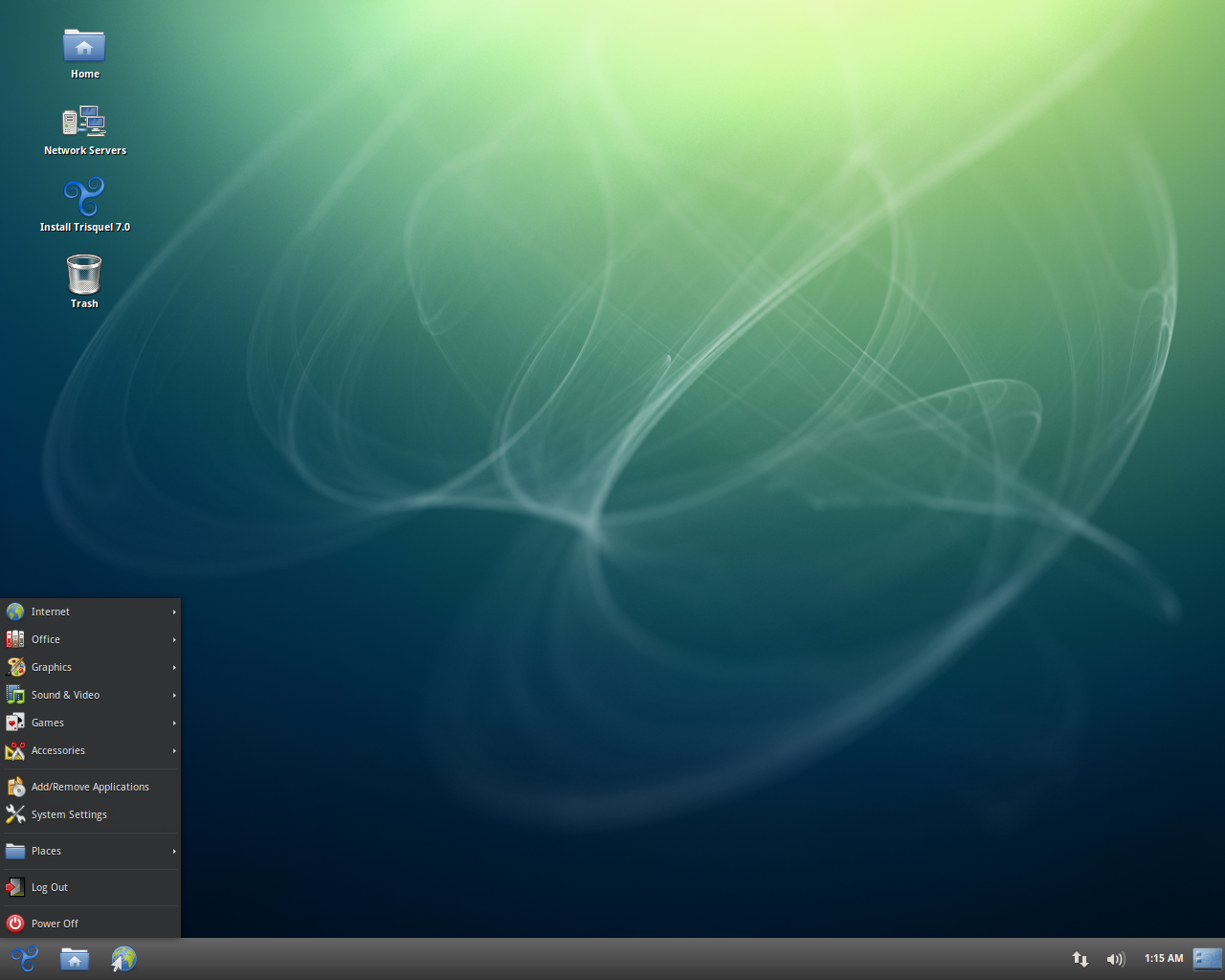Expand Internet submenu arrow
Screen dimensions: 1225x980
[x=174, y=612]
